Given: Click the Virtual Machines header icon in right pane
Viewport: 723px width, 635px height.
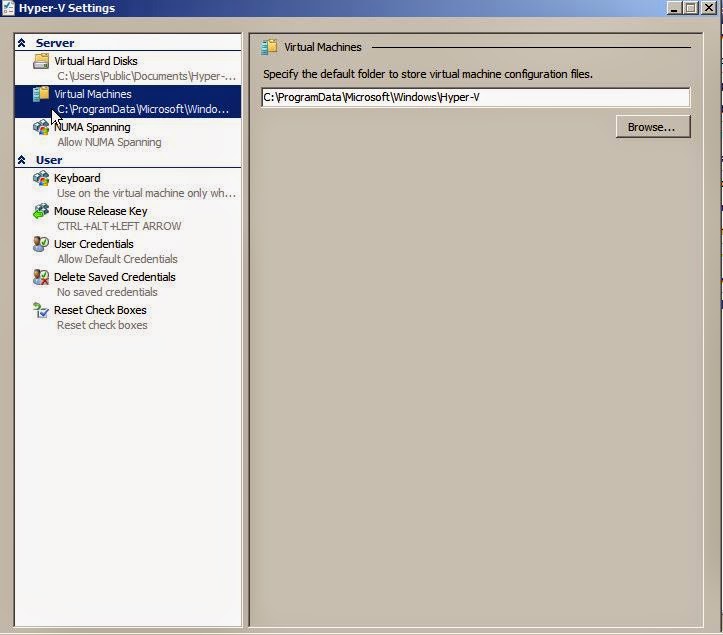Looking at the screenshot, I should pos(269,47).
